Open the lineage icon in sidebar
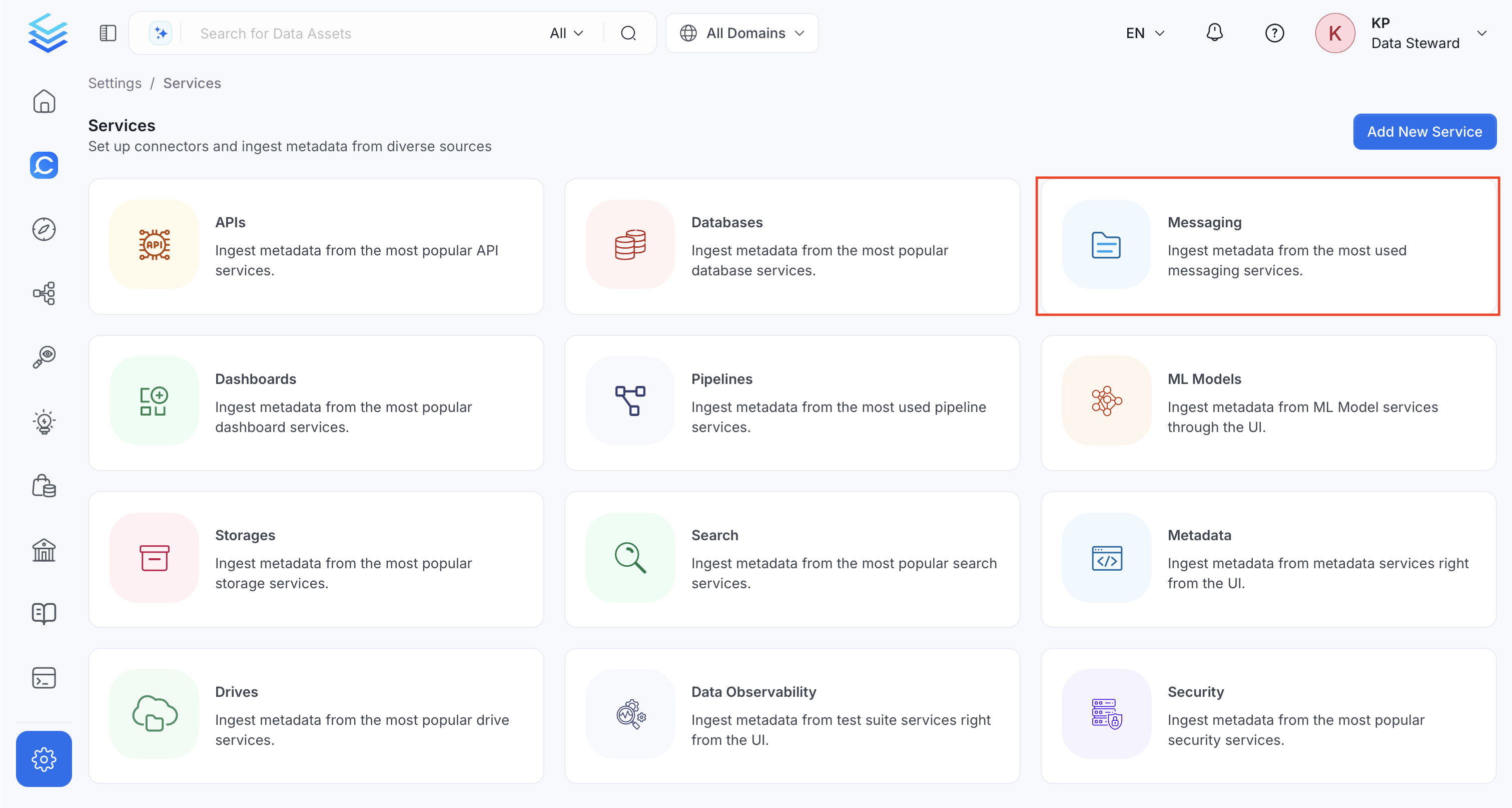This screenshot has height=808, width=1512. 44,293
